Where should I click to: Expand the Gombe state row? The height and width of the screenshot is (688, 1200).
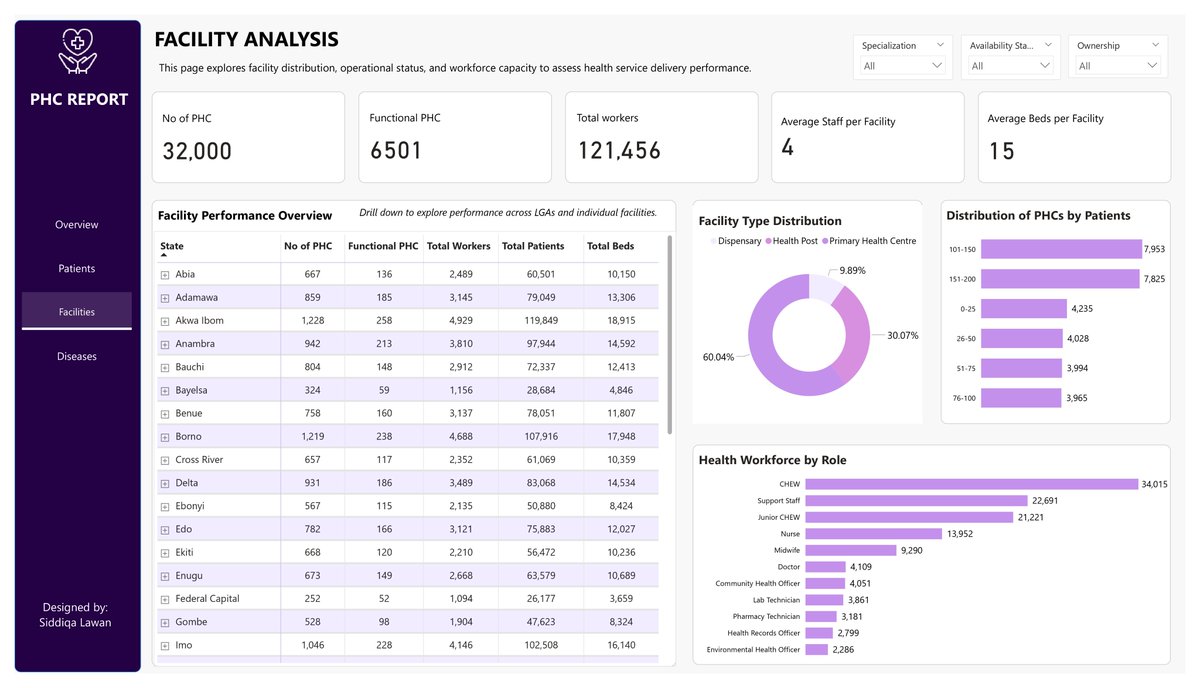(165, 622)
